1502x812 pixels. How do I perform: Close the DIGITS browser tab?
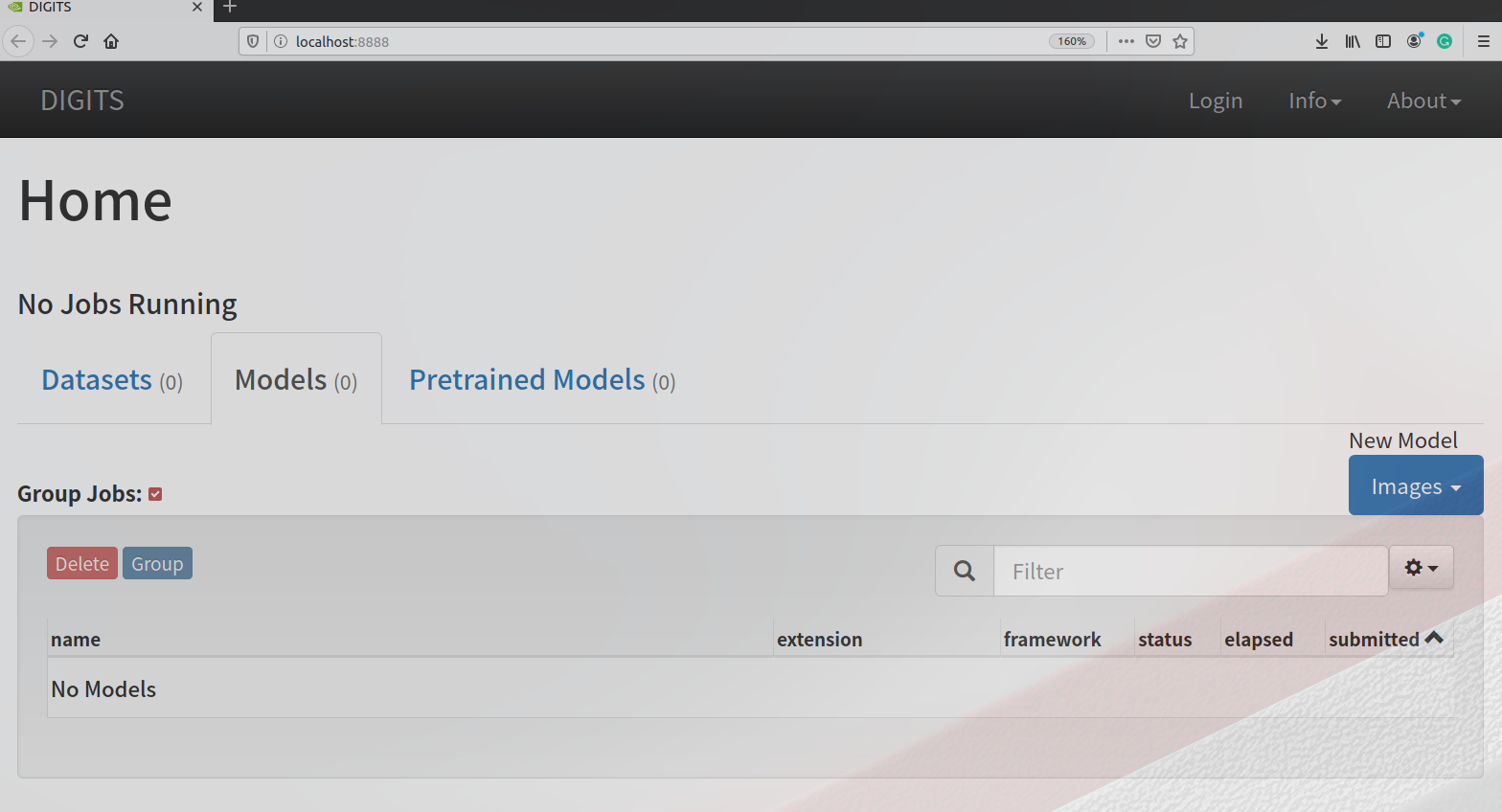click(x=197, y=8)
